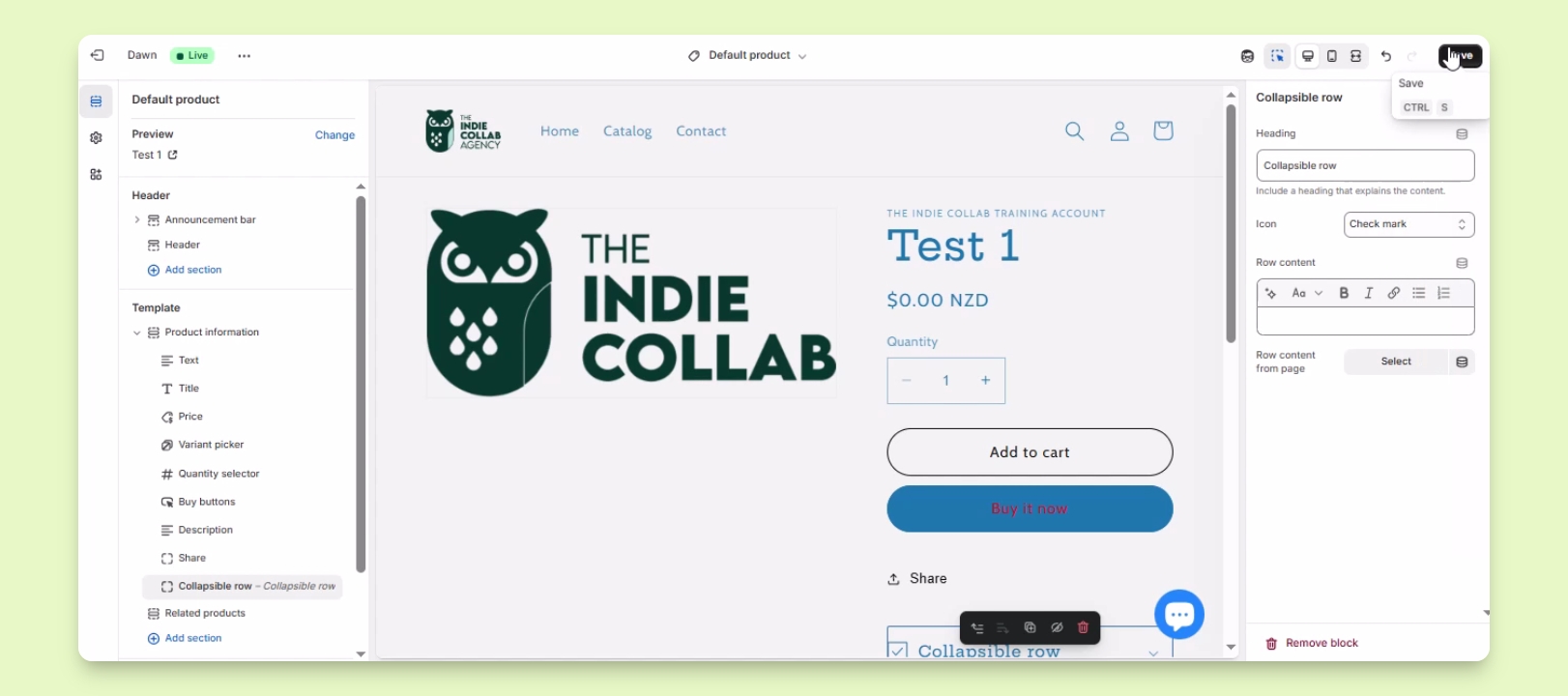Click the account login icon
This screenshot has width=1568, height=696.
pyautogui.click(x=1119, y=130)
